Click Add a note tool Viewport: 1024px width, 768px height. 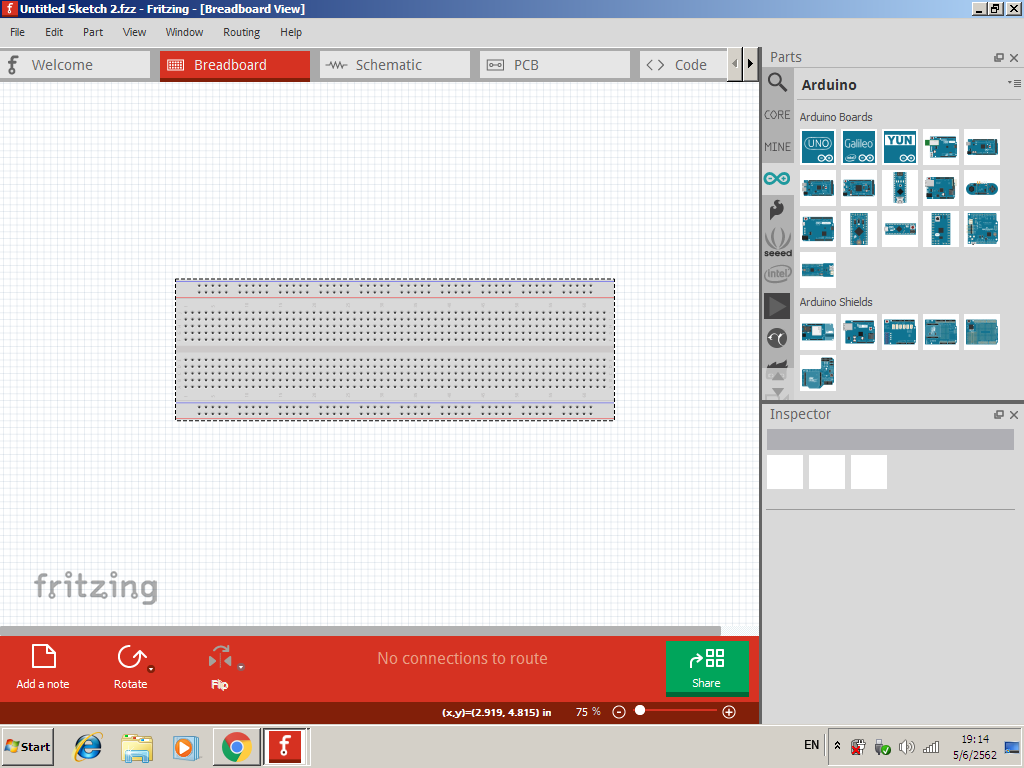point(43,667)
